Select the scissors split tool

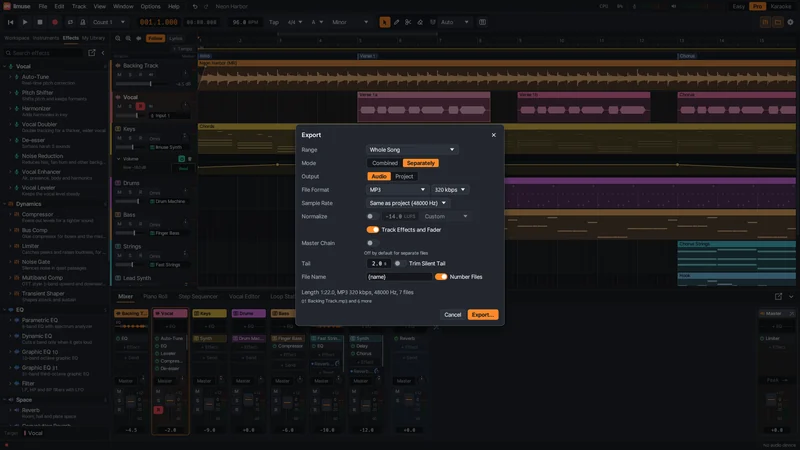coord(408,22)
